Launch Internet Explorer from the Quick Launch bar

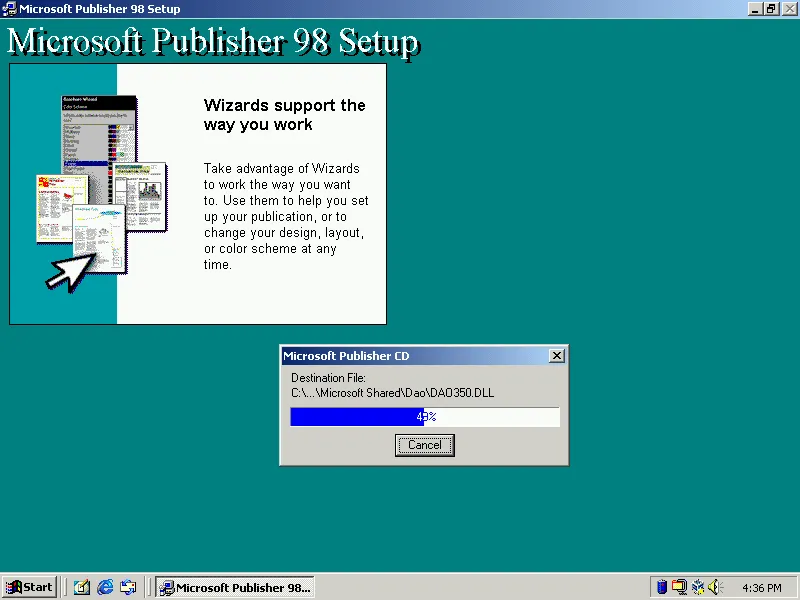(x=105, y=587)
